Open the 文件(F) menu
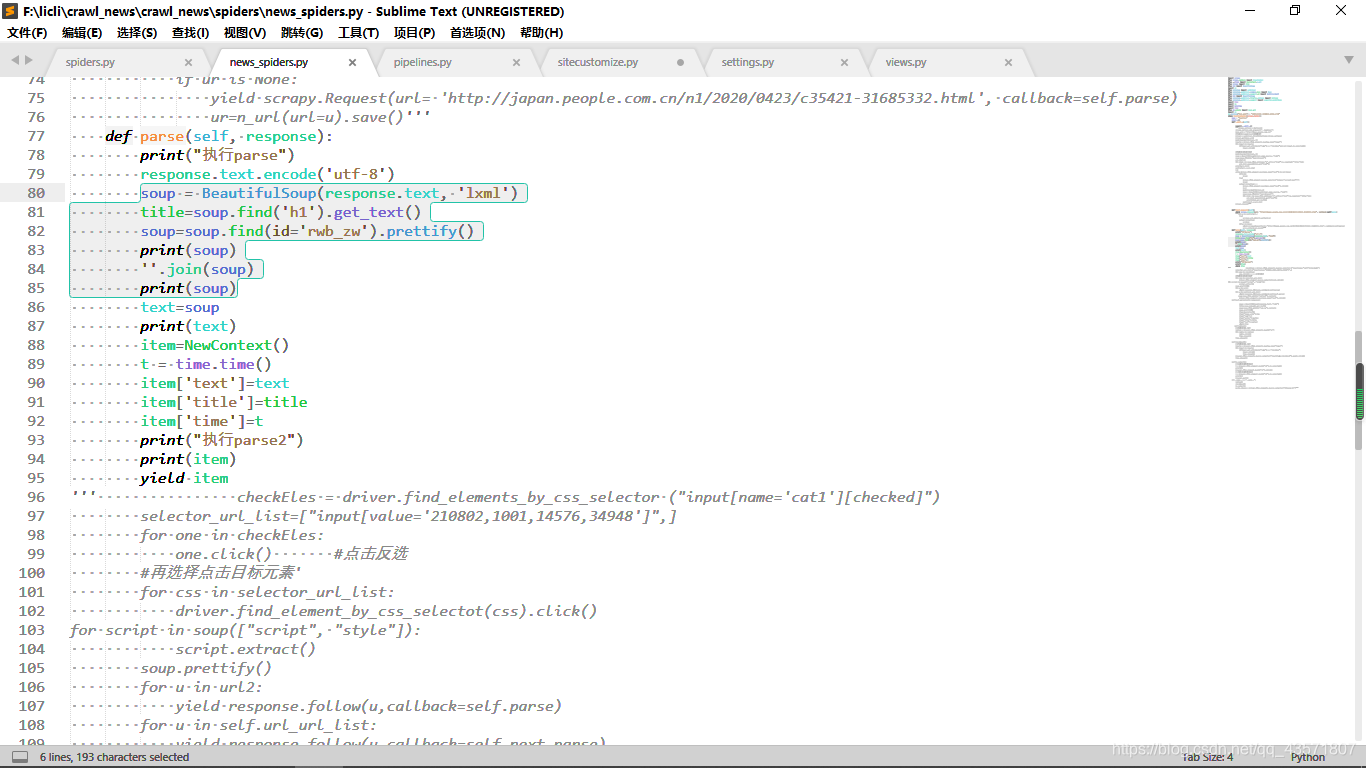Screen dimensions: 1366x768 coord(24,32)
